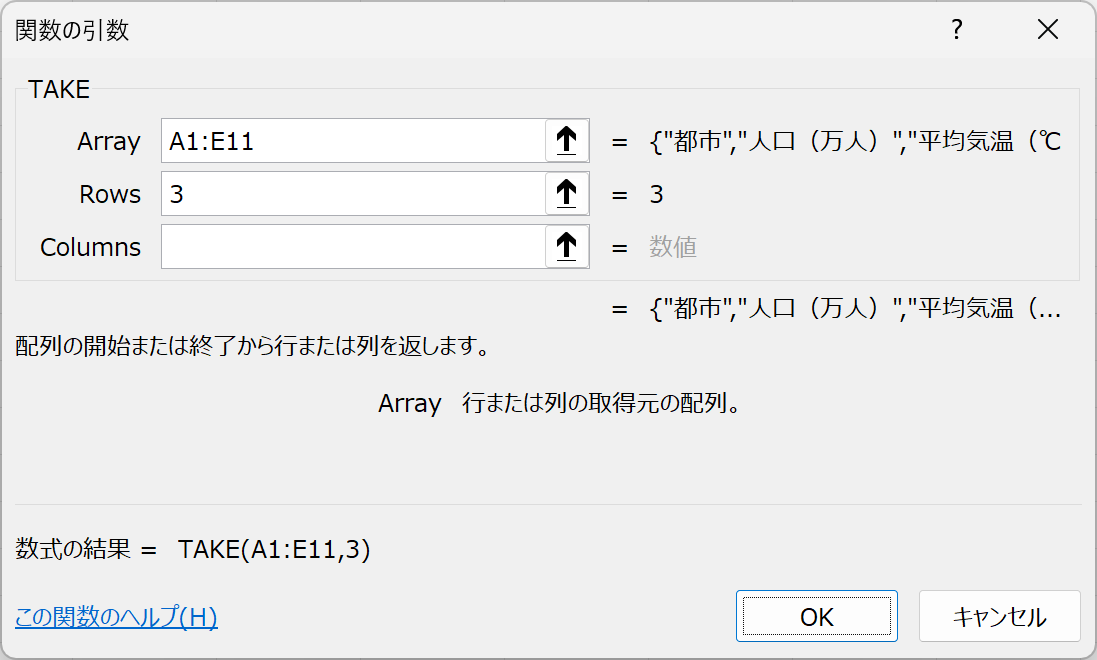
Task: Click the 数値 placeholder next to Columns
Action: point(672,247)
